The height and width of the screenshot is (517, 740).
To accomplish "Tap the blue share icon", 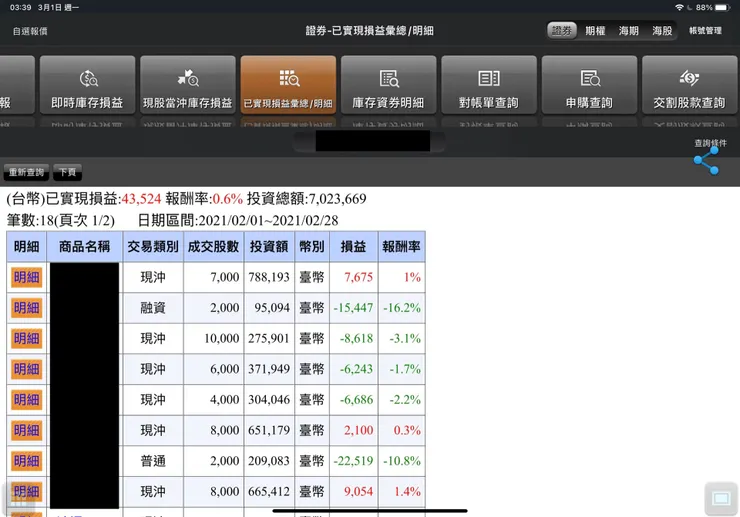I will (x=706, y=161).
